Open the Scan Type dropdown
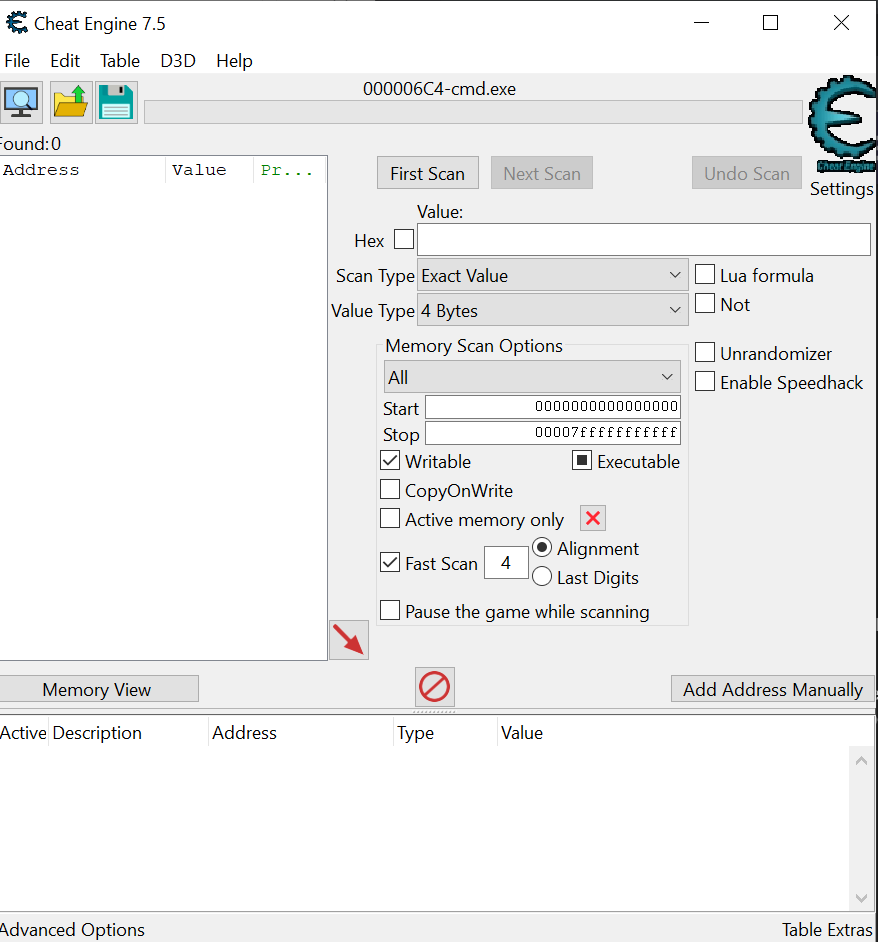The width and height of the screenshot is (878, 942). [x=553, y=275]
